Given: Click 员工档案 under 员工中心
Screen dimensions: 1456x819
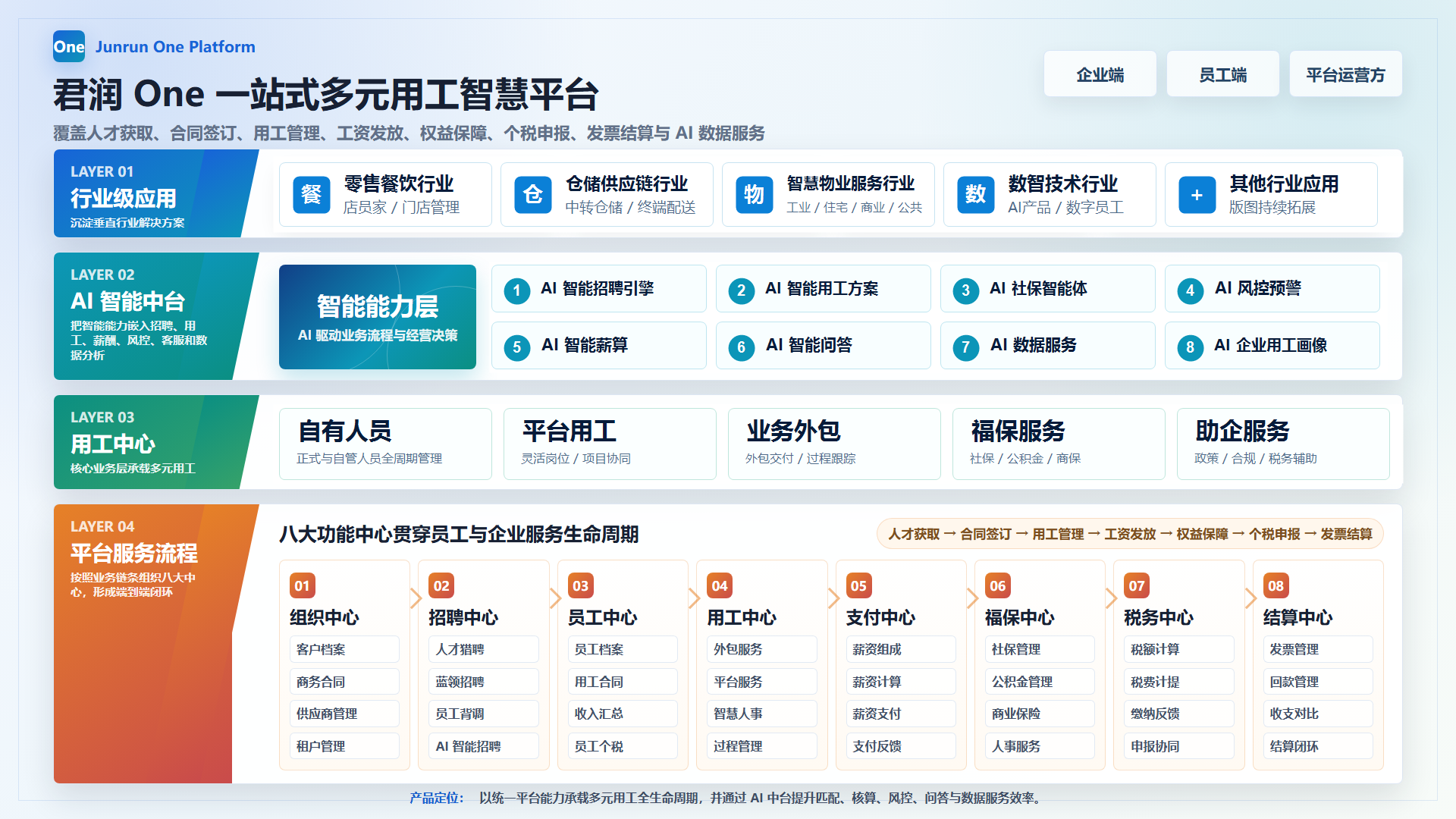Looking at the screenshot, I should [623, 649].
